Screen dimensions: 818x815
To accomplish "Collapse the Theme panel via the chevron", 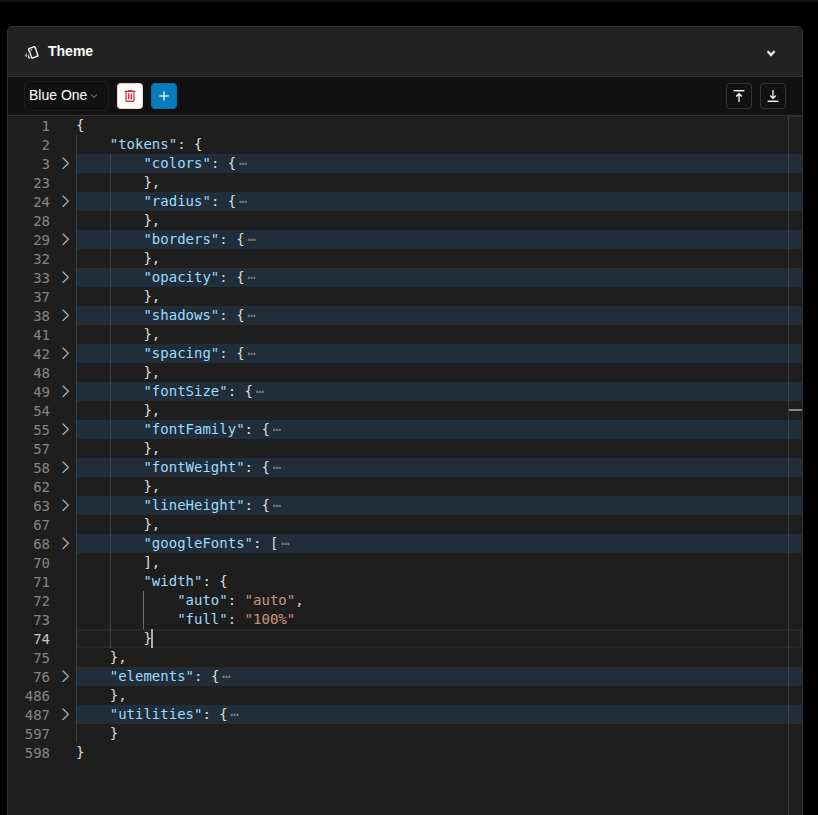I will tap(771, 53).
